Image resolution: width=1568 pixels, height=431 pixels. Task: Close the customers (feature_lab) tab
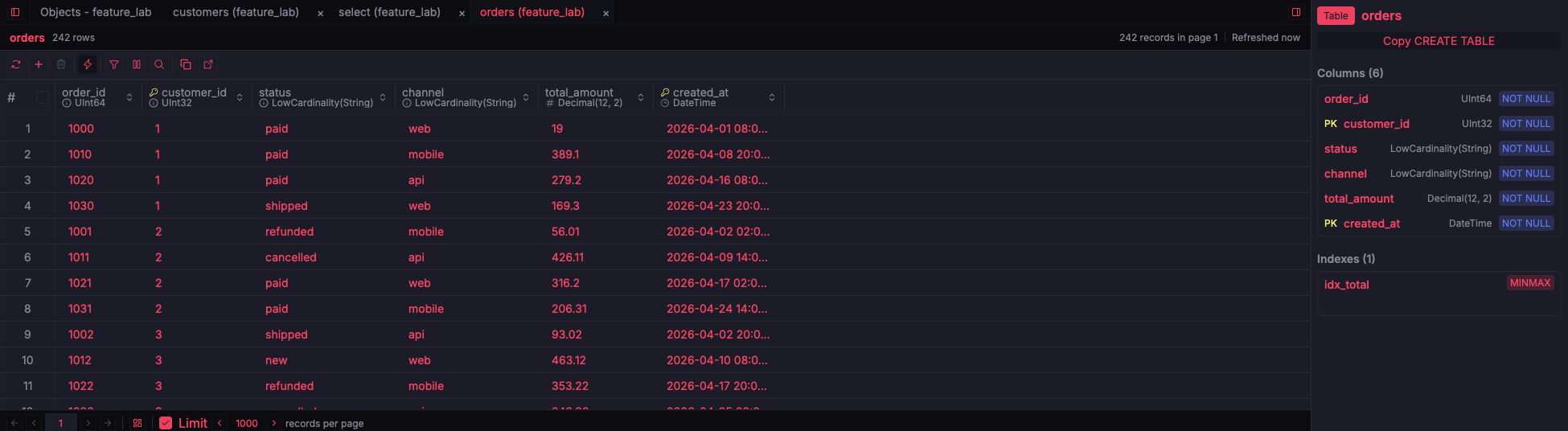[320, 14]
